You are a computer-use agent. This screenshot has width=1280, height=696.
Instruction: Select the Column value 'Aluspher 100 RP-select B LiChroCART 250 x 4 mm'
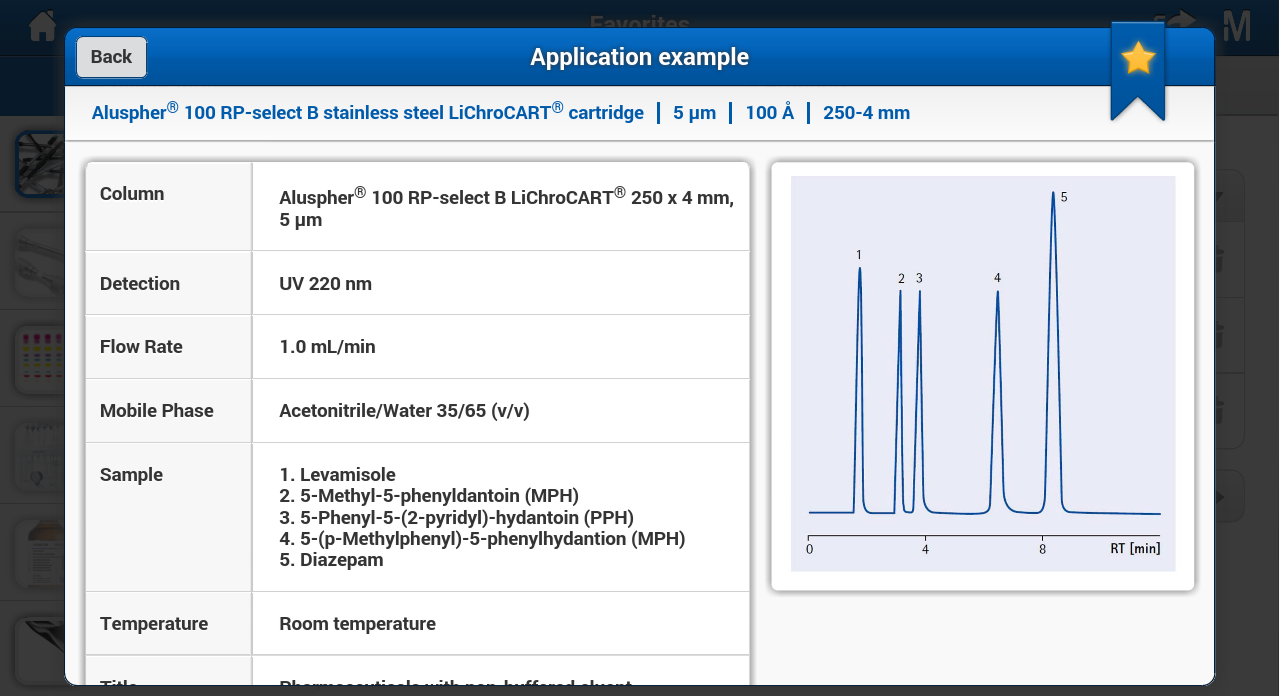pos(507,207)
